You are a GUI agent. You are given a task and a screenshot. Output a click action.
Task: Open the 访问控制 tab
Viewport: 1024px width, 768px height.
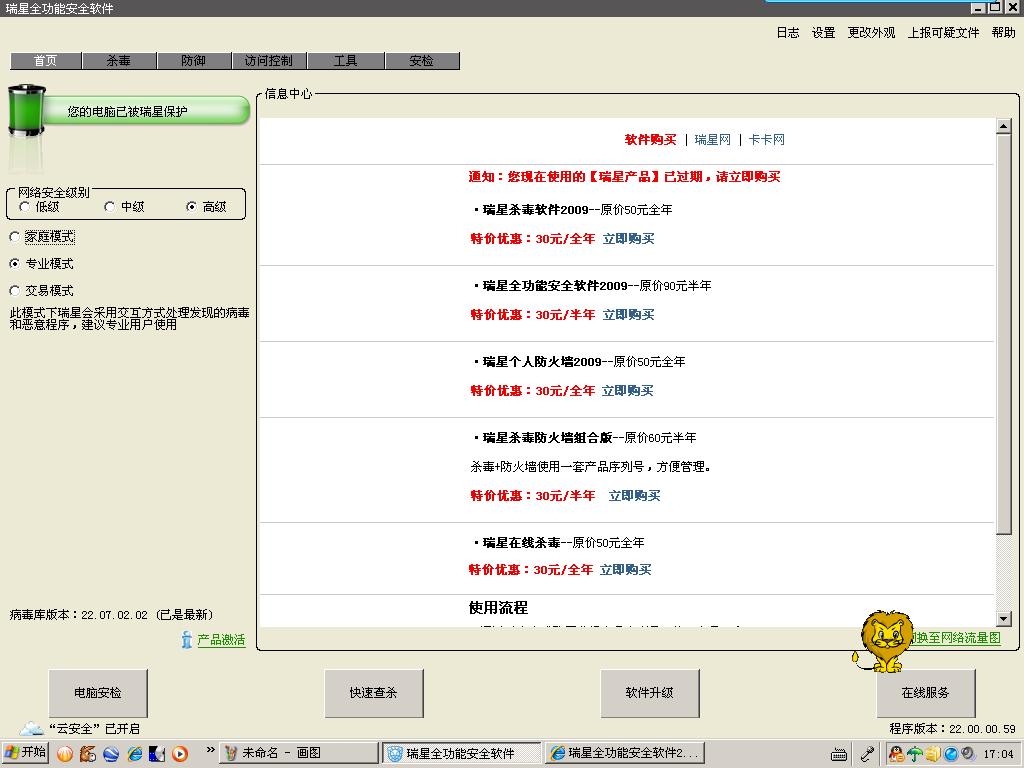[268, 61]
